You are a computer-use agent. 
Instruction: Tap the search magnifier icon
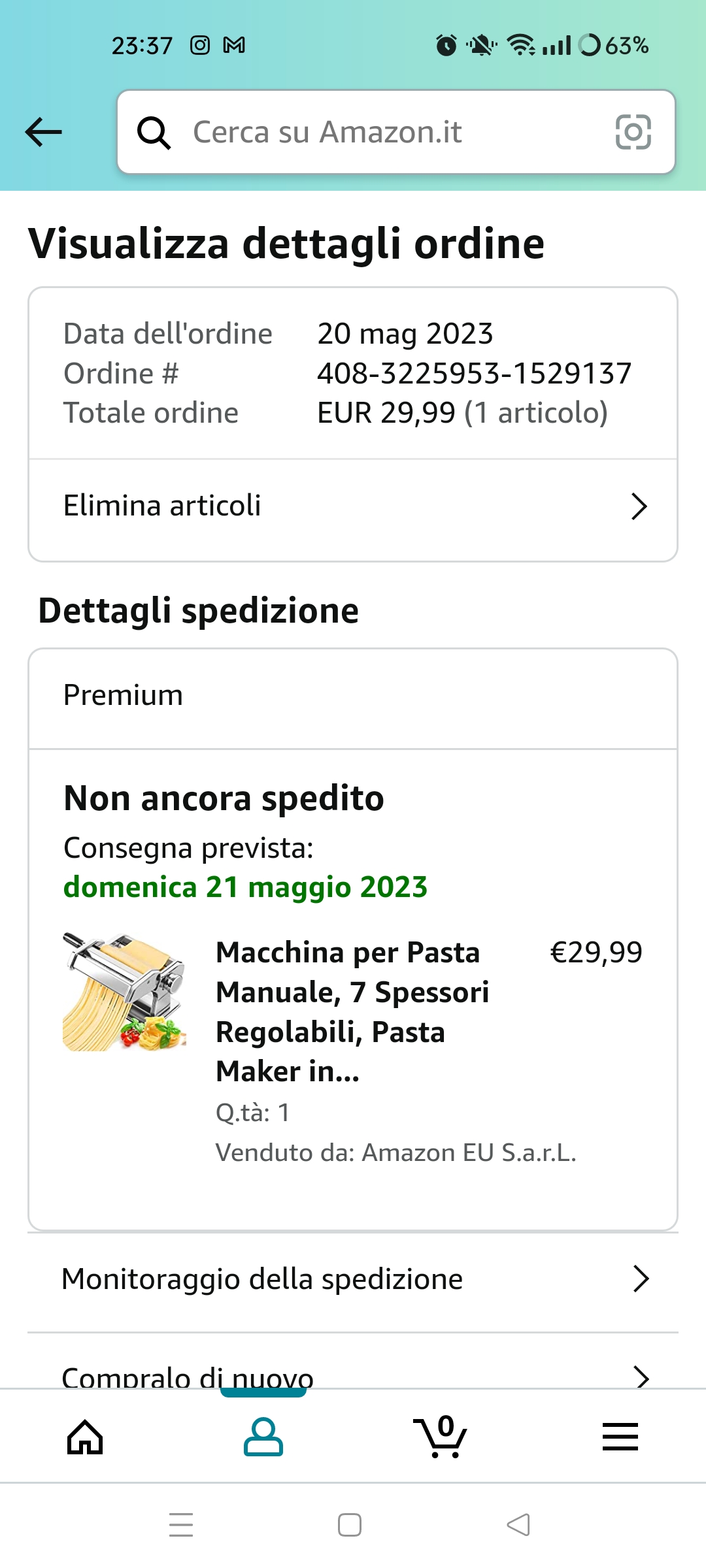click(154, 133)
